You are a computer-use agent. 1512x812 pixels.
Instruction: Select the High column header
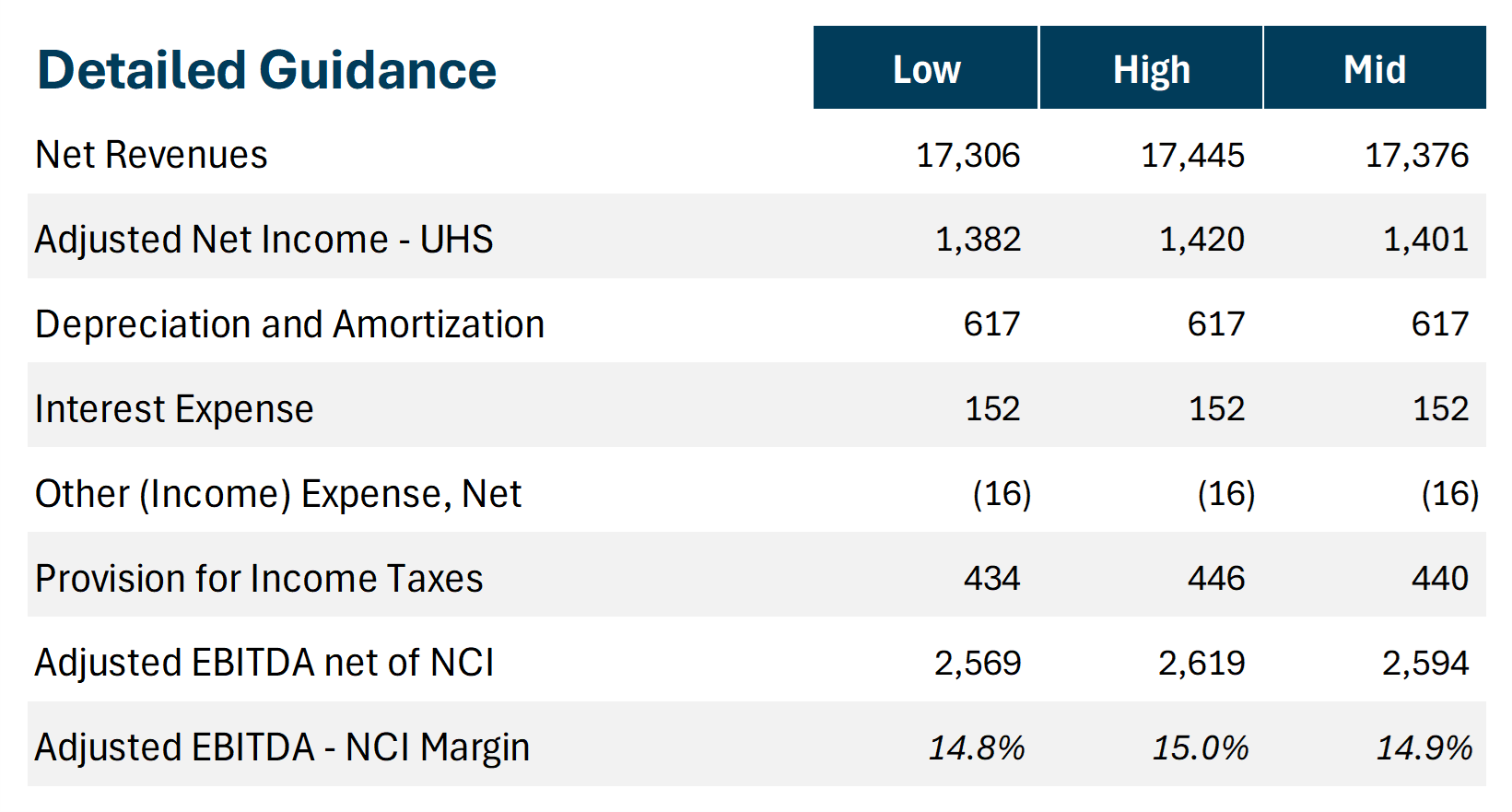(x=1151, y=69)
